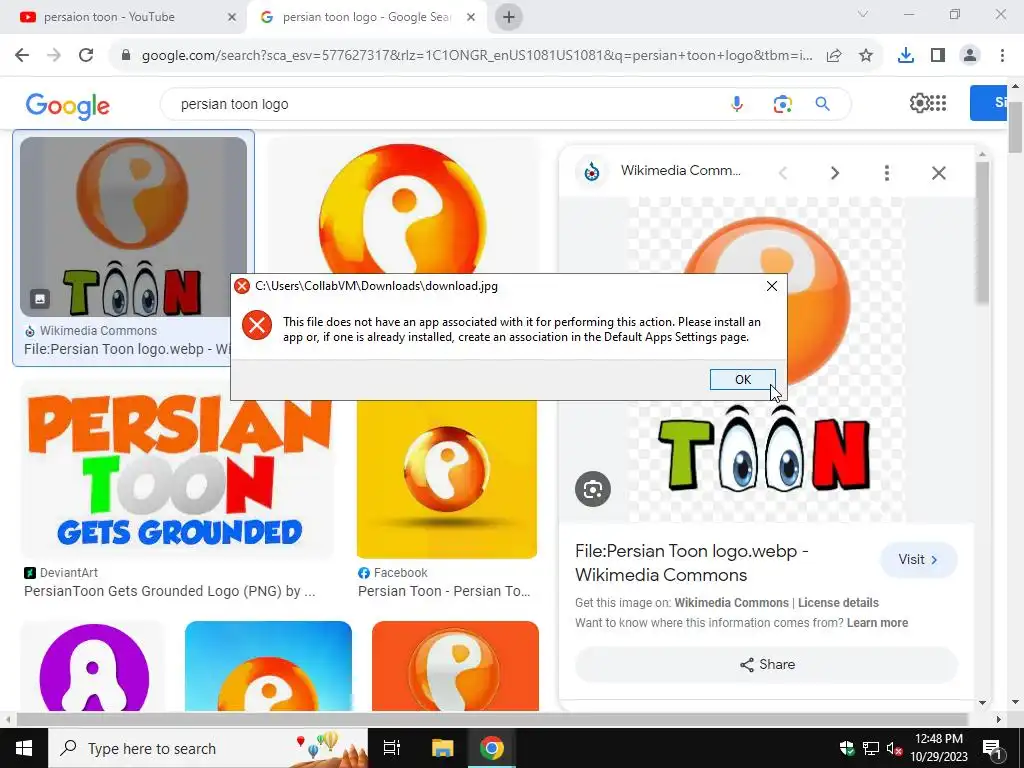Search inside image with Lens button
The image size is (1024, 768).
point(592,489)
